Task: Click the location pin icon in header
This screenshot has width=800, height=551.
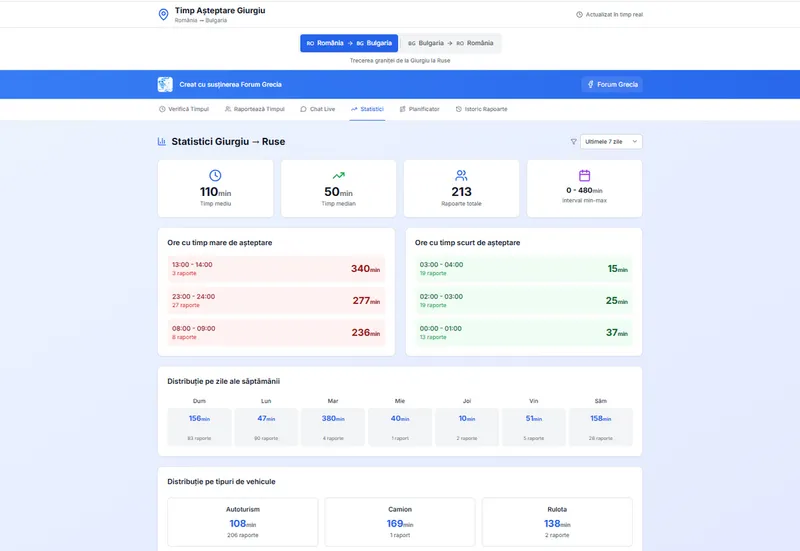Action: coord(164,14)
